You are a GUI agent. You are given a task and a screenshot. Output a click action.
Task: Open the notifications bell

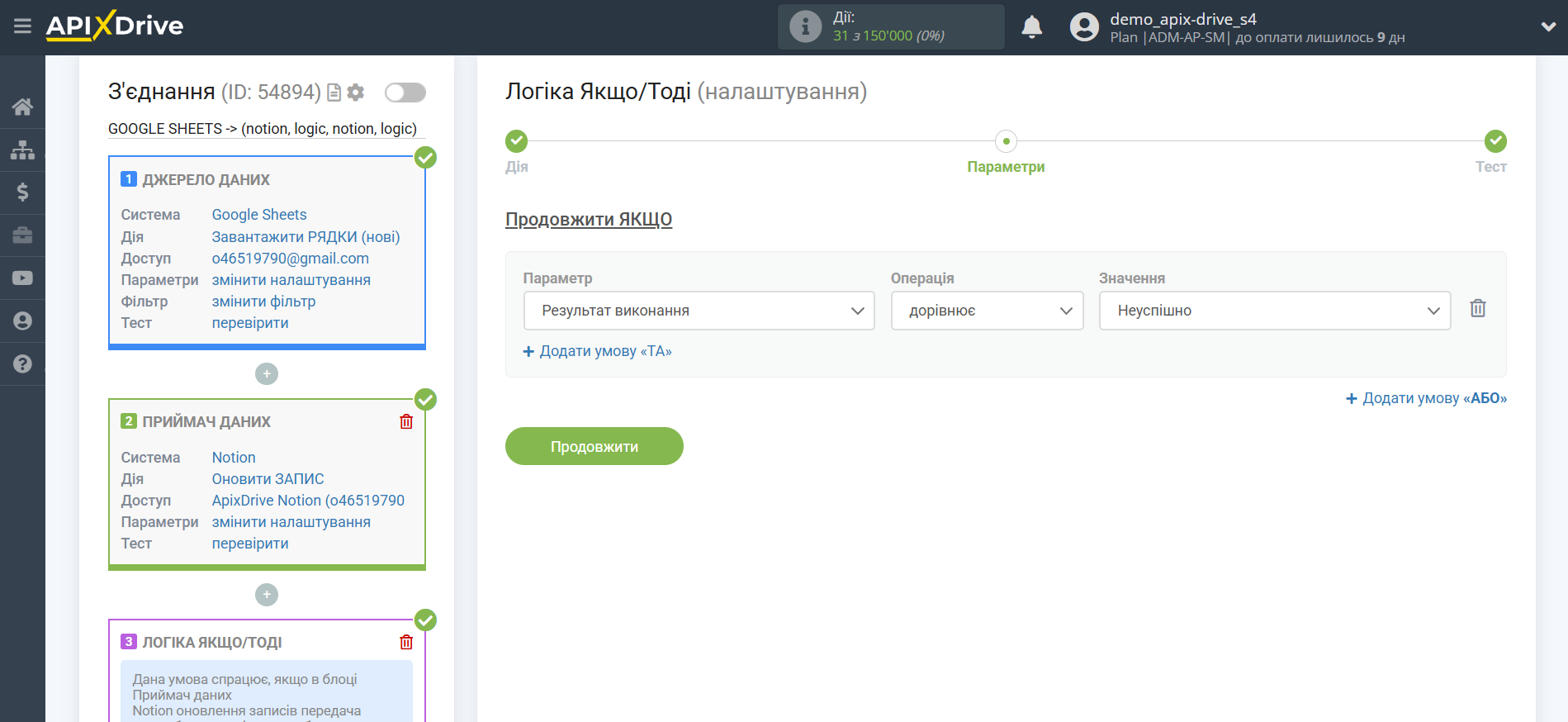(1031, 27)
